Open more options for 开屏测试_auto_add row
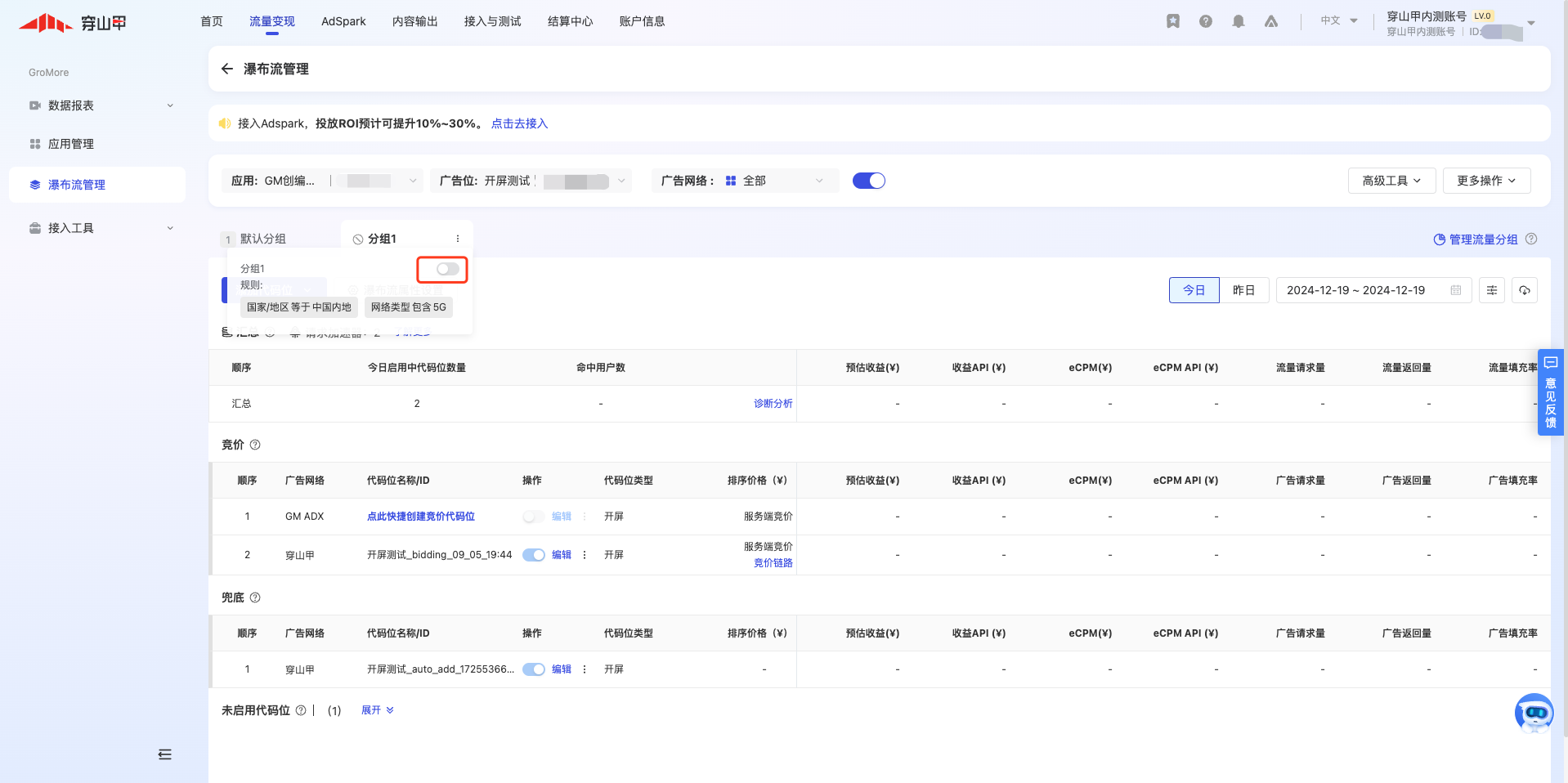Viewport: 1568px width, 783px height. (x=585, y=669)
